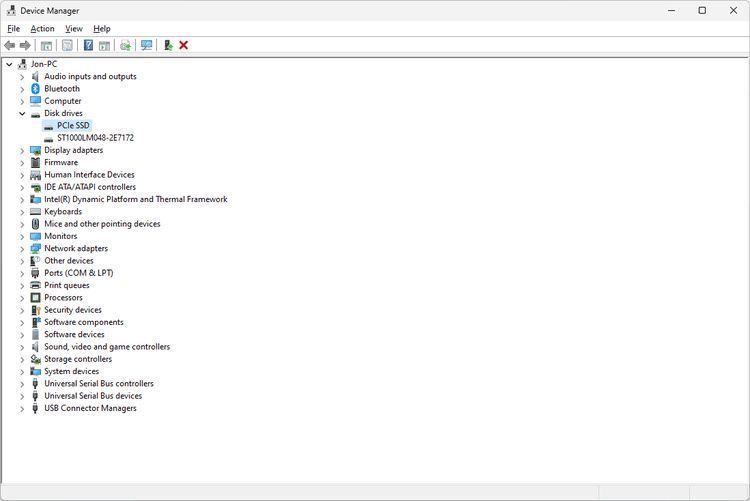This screenshot has width=750, height=501.
Task: Click the Back arrow toolbar button
Action: pos(9,45)
